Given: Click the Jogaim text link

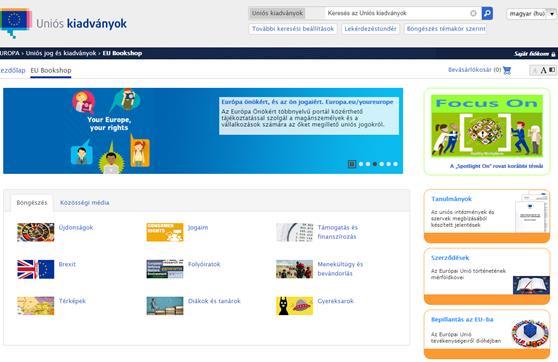Looking at the screenshot, I should tap(198, 227).
